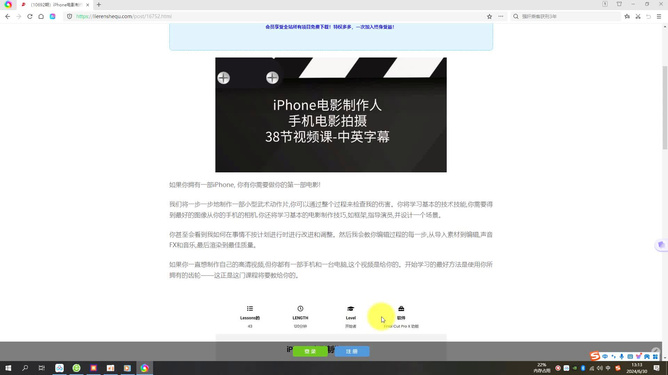Go back to the previous page
This screenshot has width=668, height=375.
click(7, 16)
